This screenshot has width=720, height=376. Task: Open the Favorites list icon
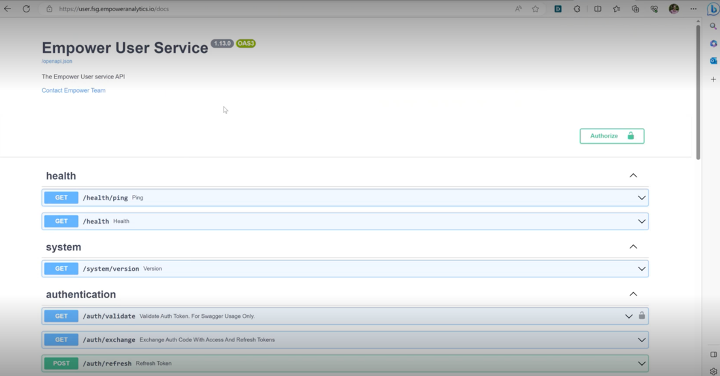[616, 9]
